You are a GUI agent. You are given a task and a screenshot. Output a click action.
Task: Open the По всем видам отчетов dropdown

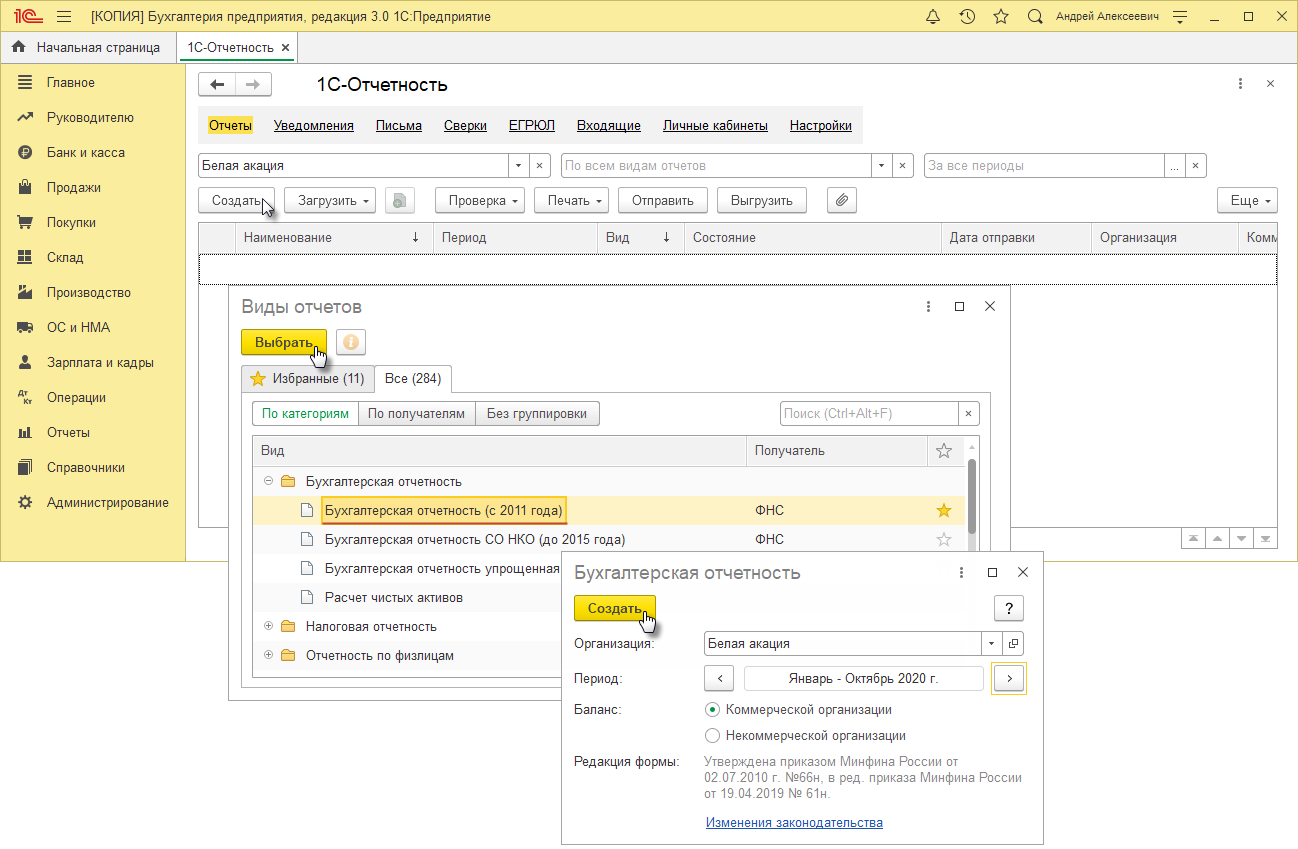pyautogui.click(x=881, y=165)
